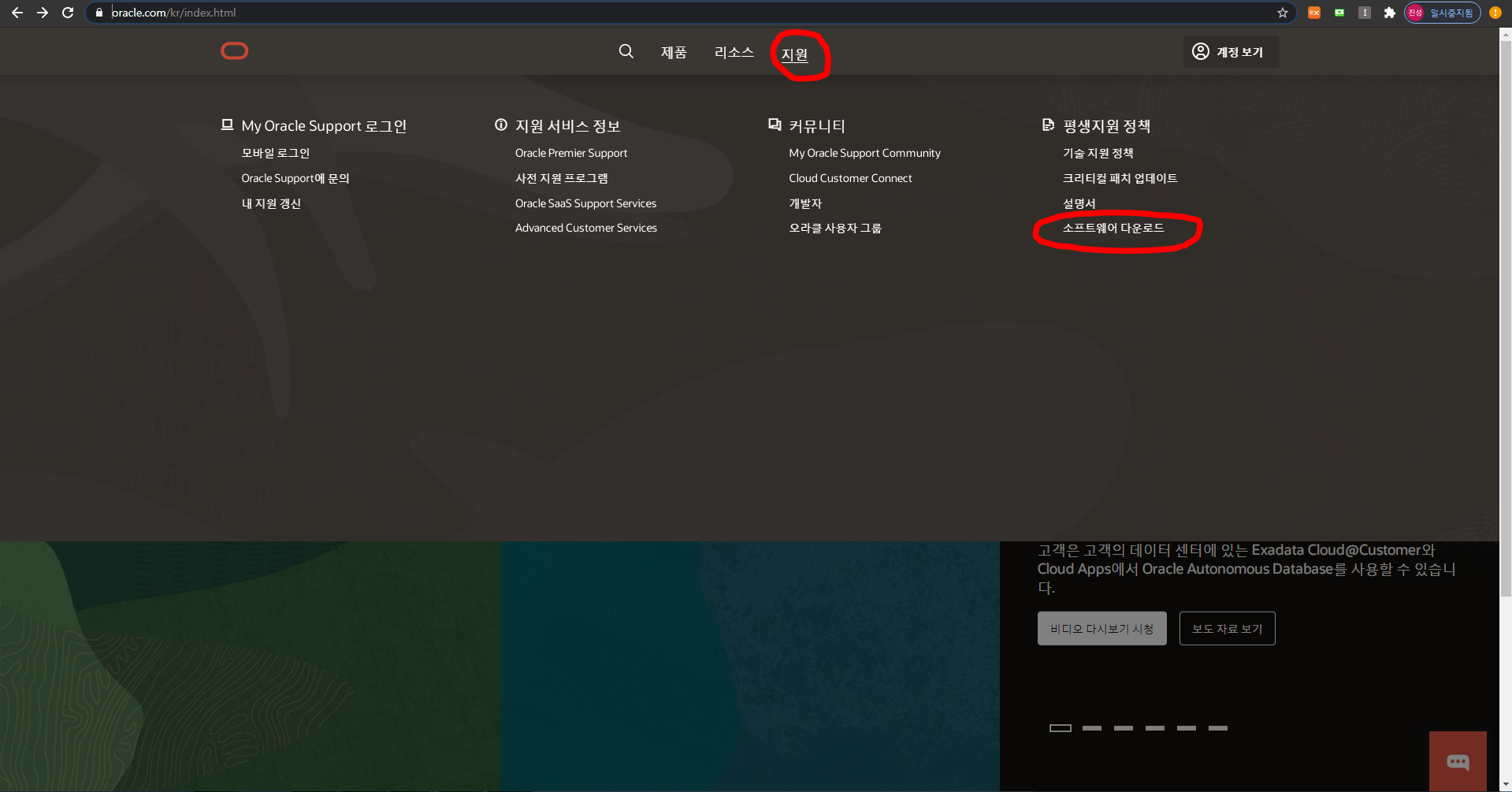Click the page vertical scrollbar
This screenshot has height=792, width=1512.
click(x=1506, y=318)
